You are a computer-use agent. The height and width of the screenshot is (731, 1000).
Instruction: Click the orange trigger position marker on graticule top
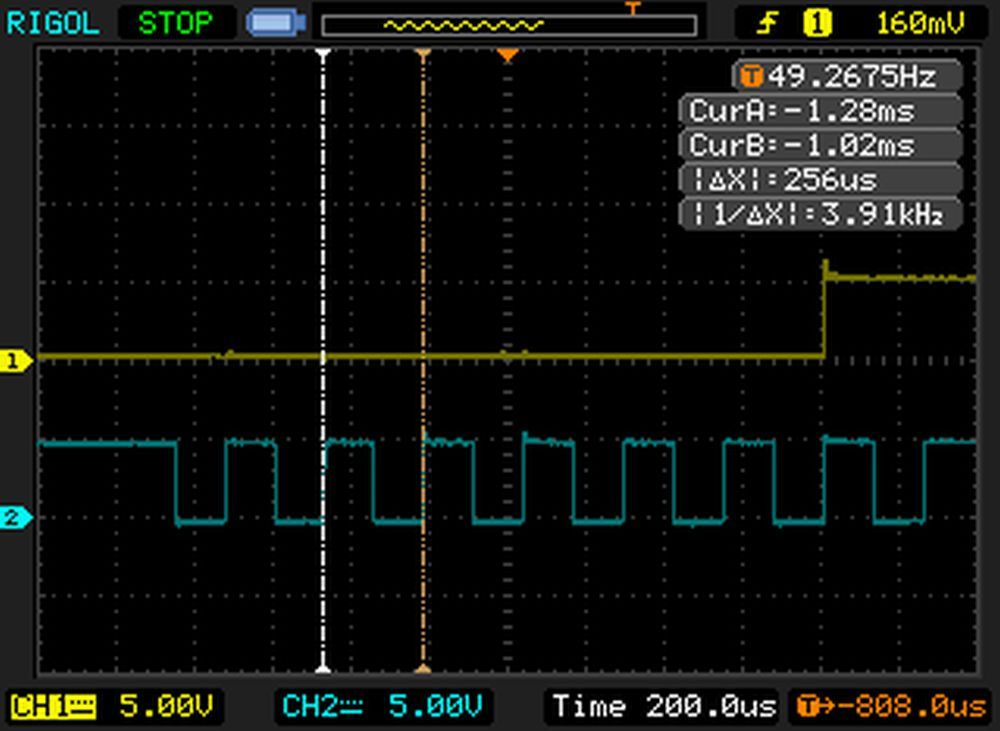pos(508,56)
